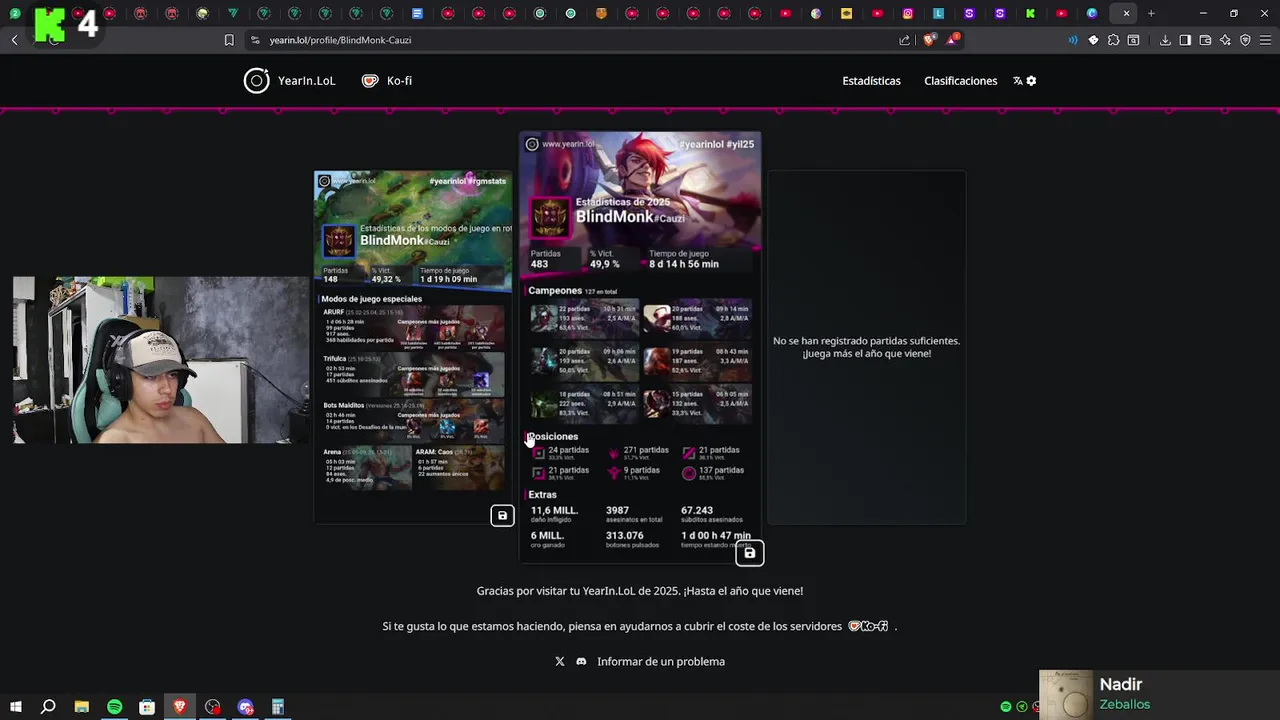
Task: Click the yearin.lol address bar URL
Action: tap(340, 40)
